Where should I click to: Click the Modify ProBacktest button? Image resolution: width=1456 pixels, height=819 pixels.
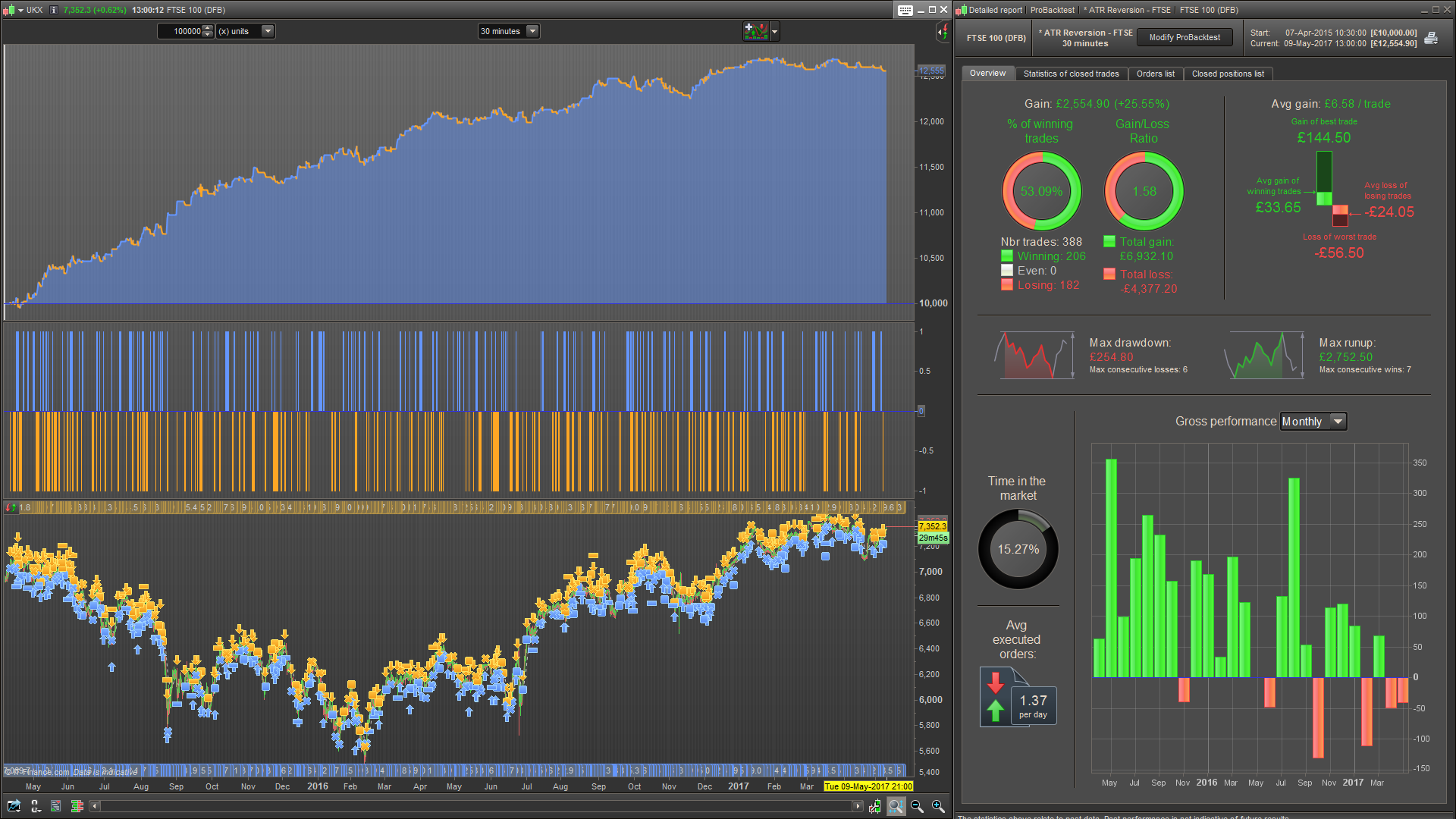coord(1185,37)
